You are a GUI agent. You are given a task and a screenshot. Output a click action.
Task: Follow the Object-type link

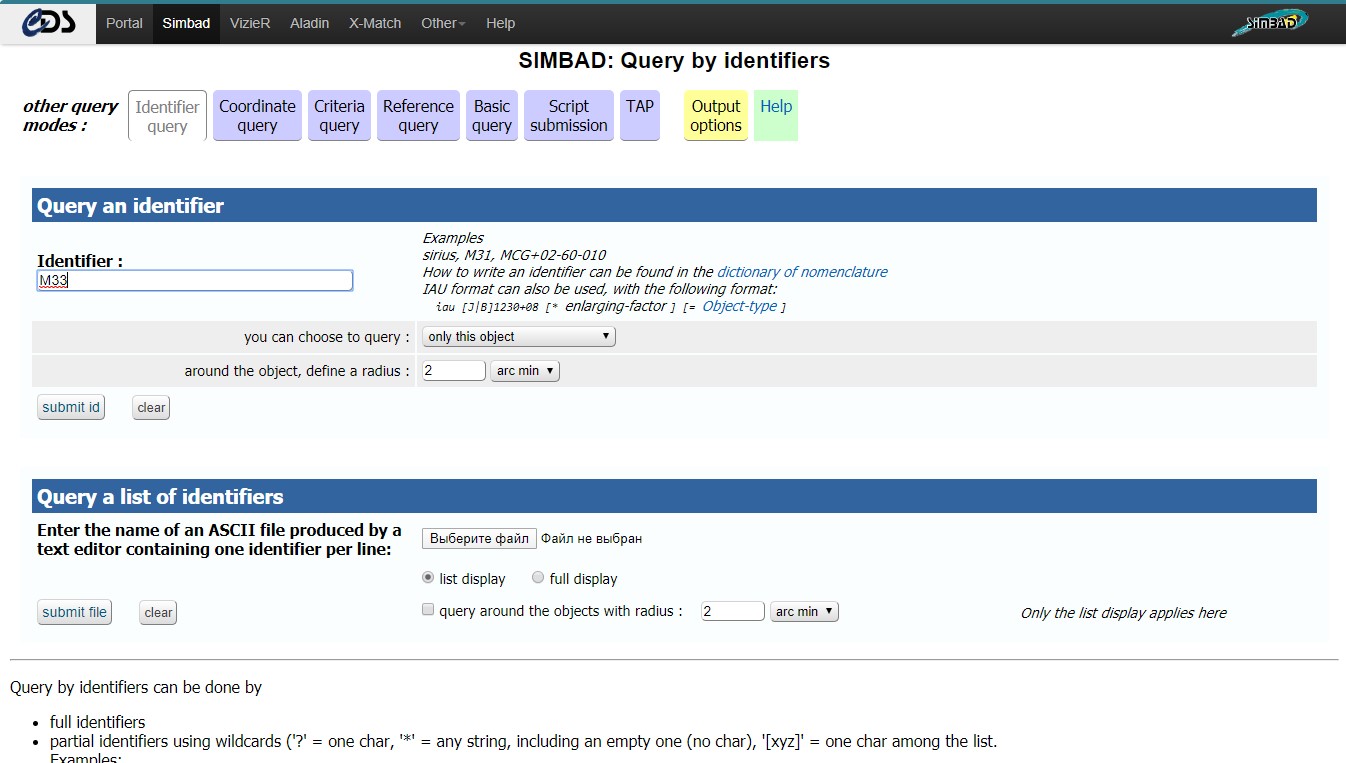pos(739,306)
